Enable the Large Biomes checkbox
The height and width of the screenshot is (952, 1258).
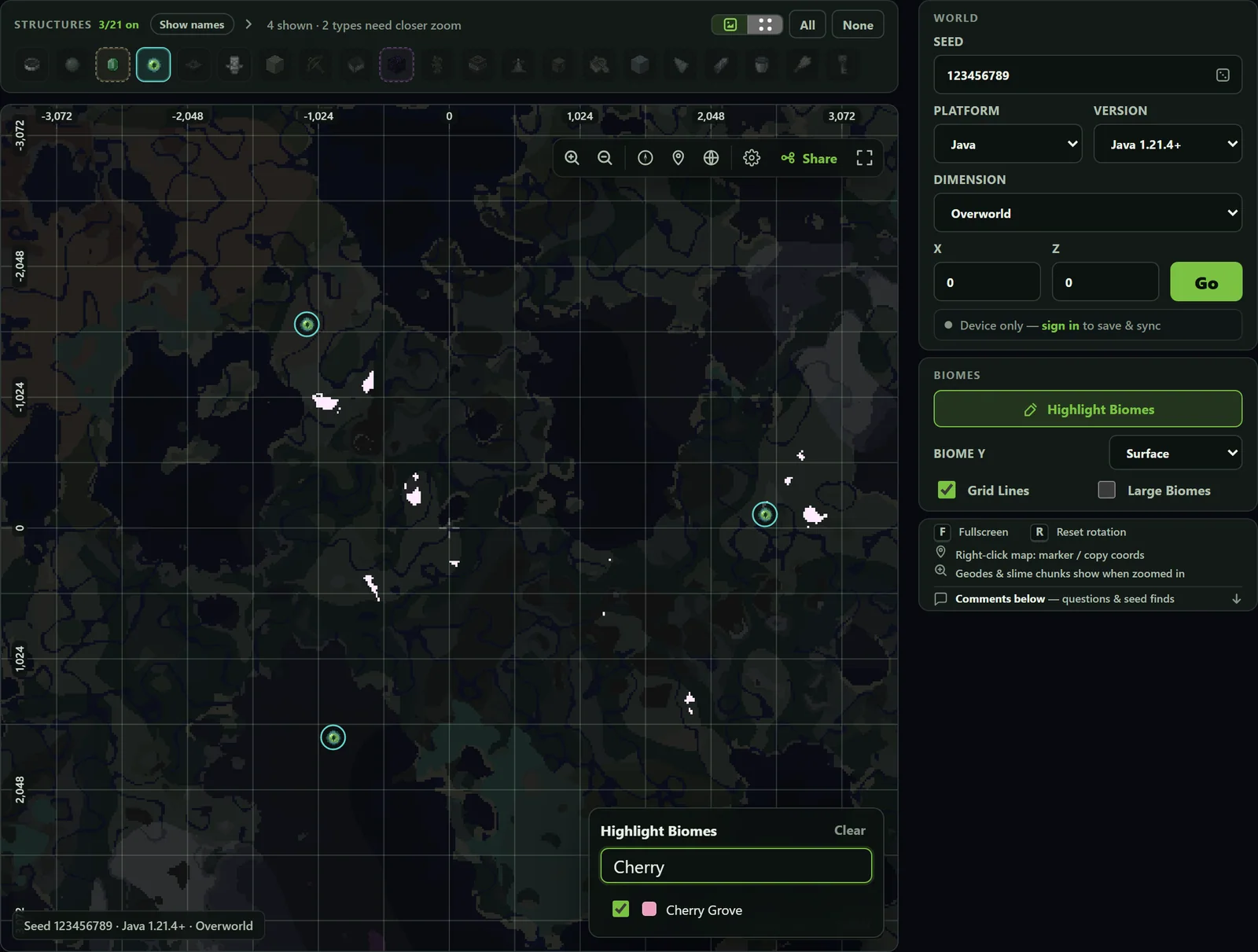1106,490
